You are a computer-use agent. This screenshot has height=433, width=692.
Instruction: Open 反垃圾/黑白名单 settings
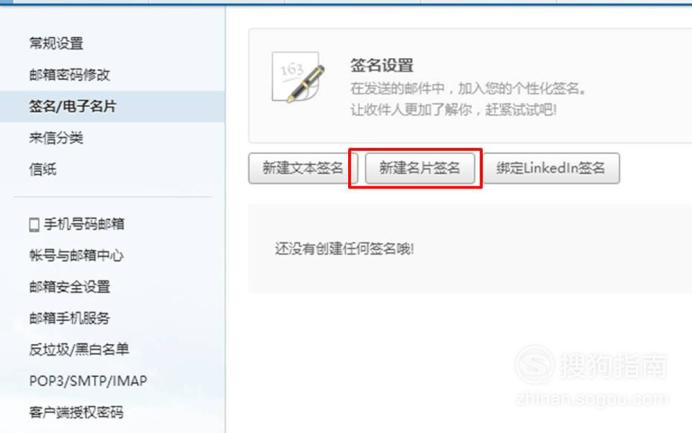[79, 350]
